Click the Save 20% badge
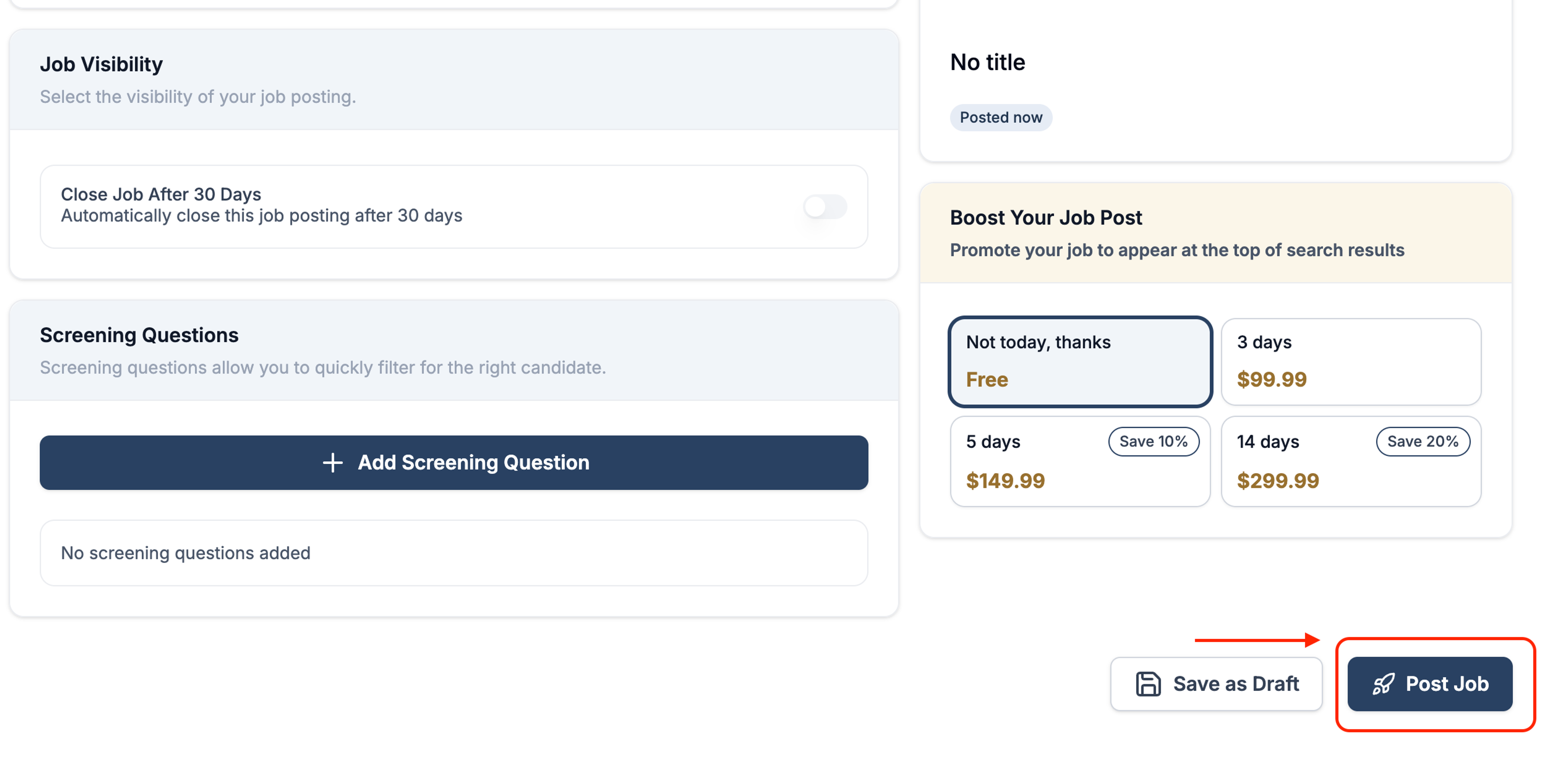The height and width of the screenshot is (784, 1541). pos(1423,441)
